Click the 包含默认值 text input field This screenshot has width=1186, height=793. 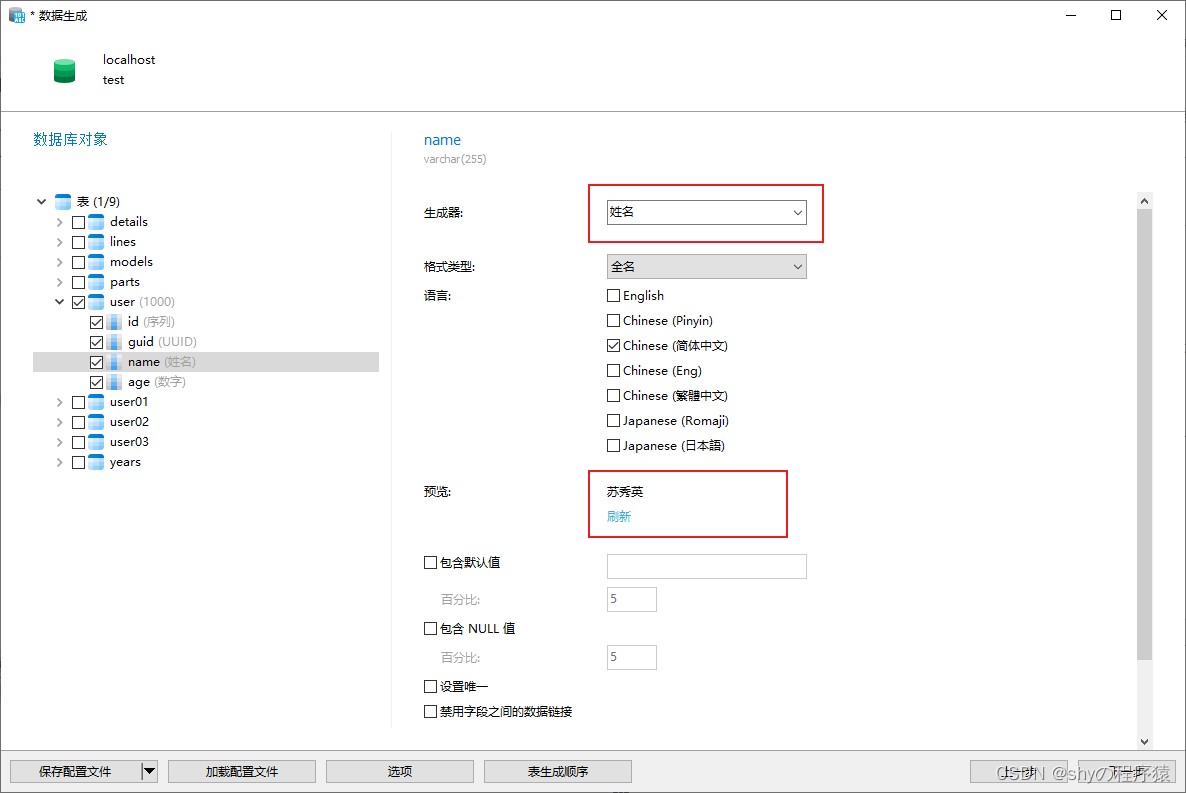coord(706,566)
